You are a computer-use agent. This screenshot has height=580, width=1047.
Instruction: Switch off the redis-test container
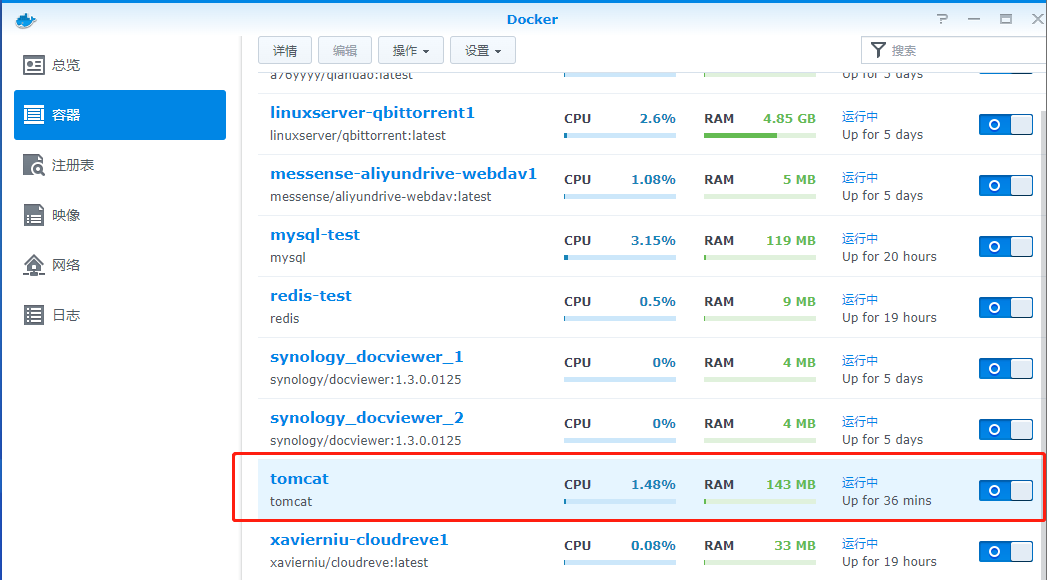(x=1006, y=307)
